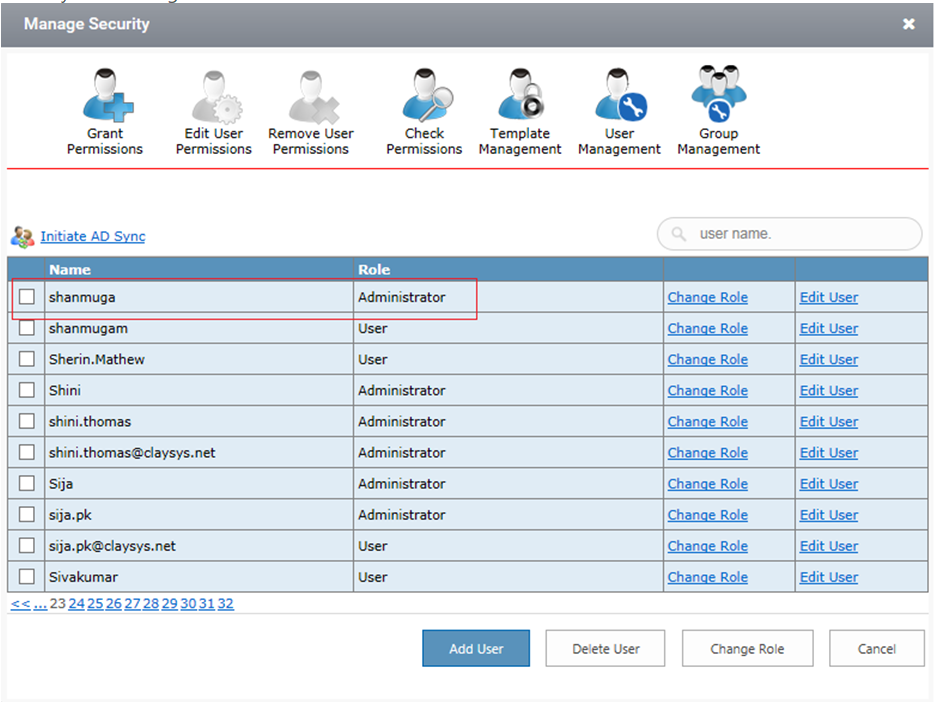Click the AD Sync users icon

pyautogui.click(x=23, y=237)
